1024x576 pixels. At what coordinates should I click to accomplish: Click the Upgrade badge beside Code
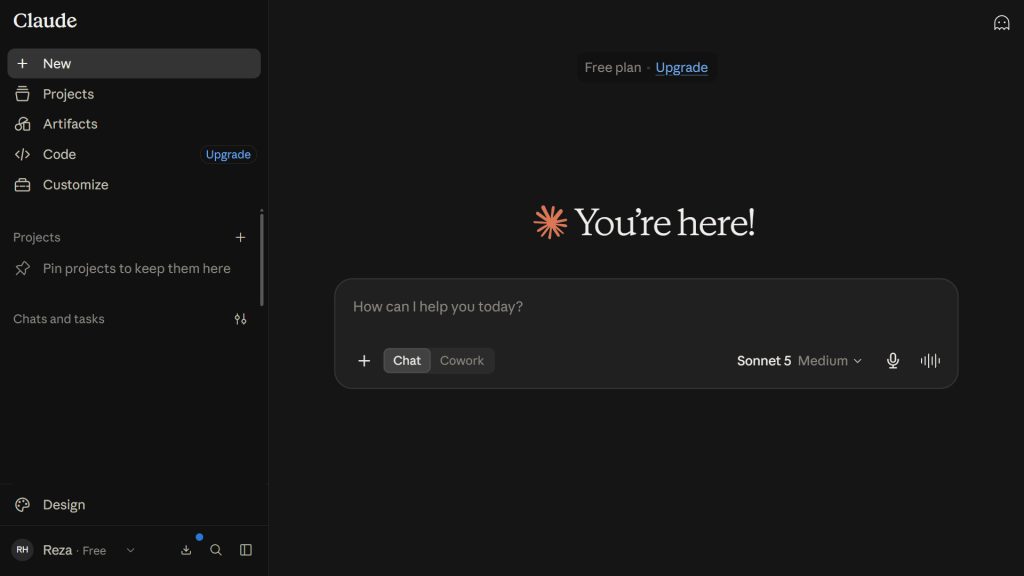[228, 154]
